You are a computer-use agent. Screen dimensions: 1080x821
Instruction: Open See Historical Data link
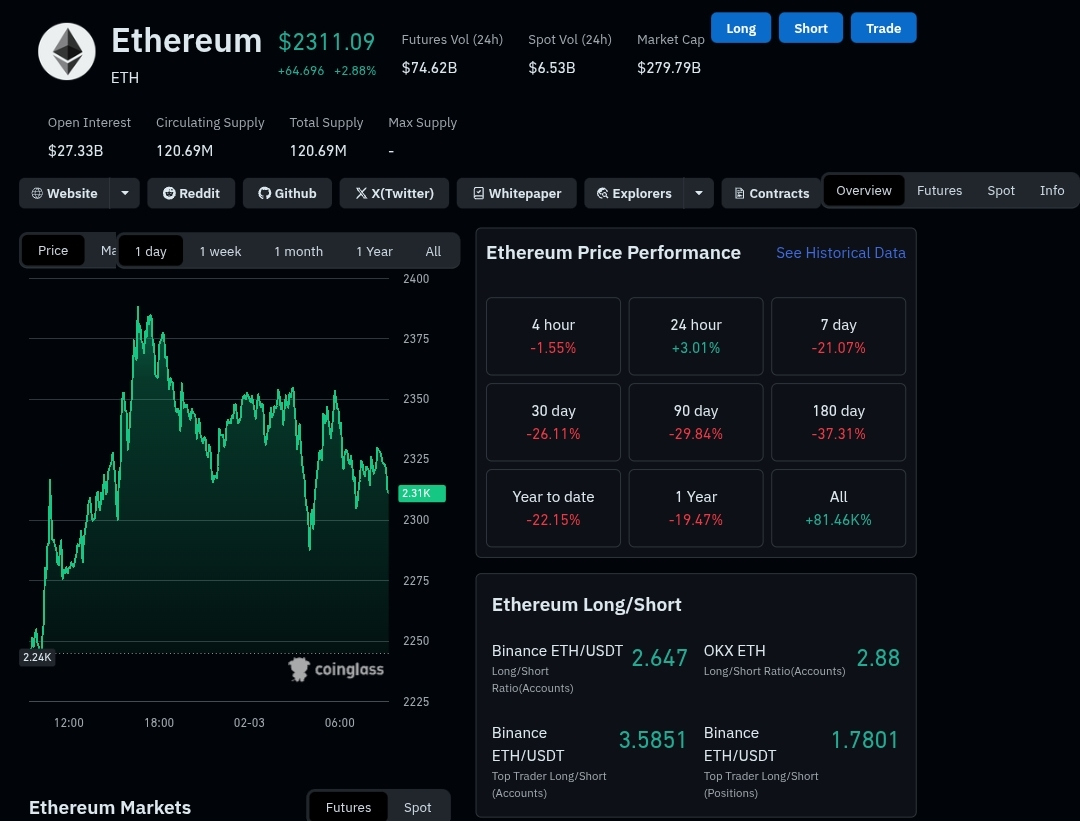(x=840, y=253)
